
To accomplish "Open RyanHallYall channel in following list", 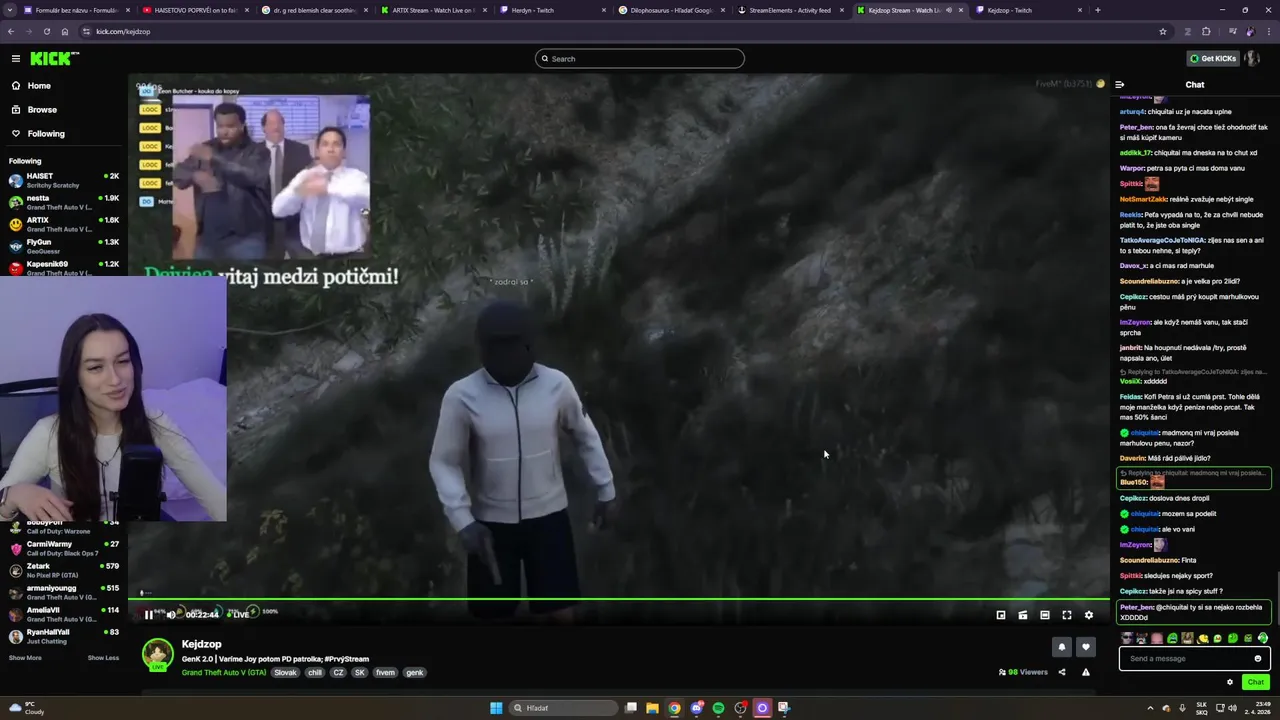I will 62,636.
